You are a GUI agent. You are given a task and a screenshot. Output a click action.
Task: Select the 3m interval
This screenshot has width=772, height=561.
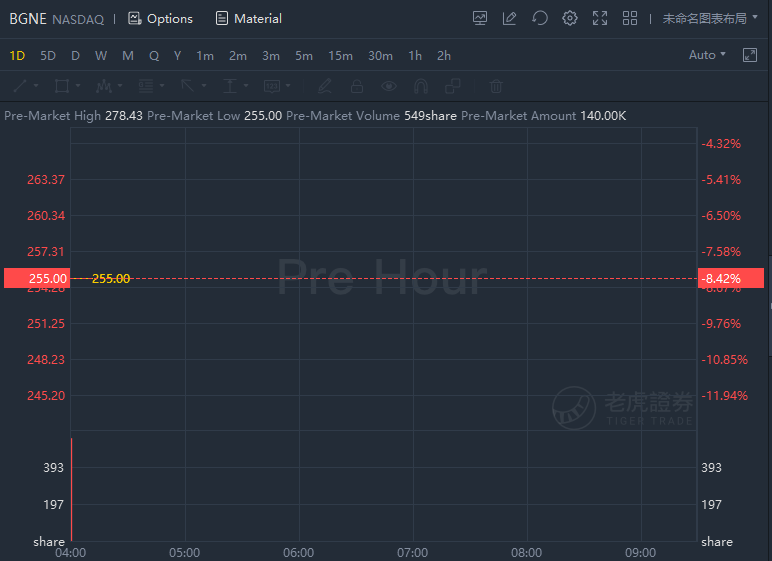tap(271, 56)
